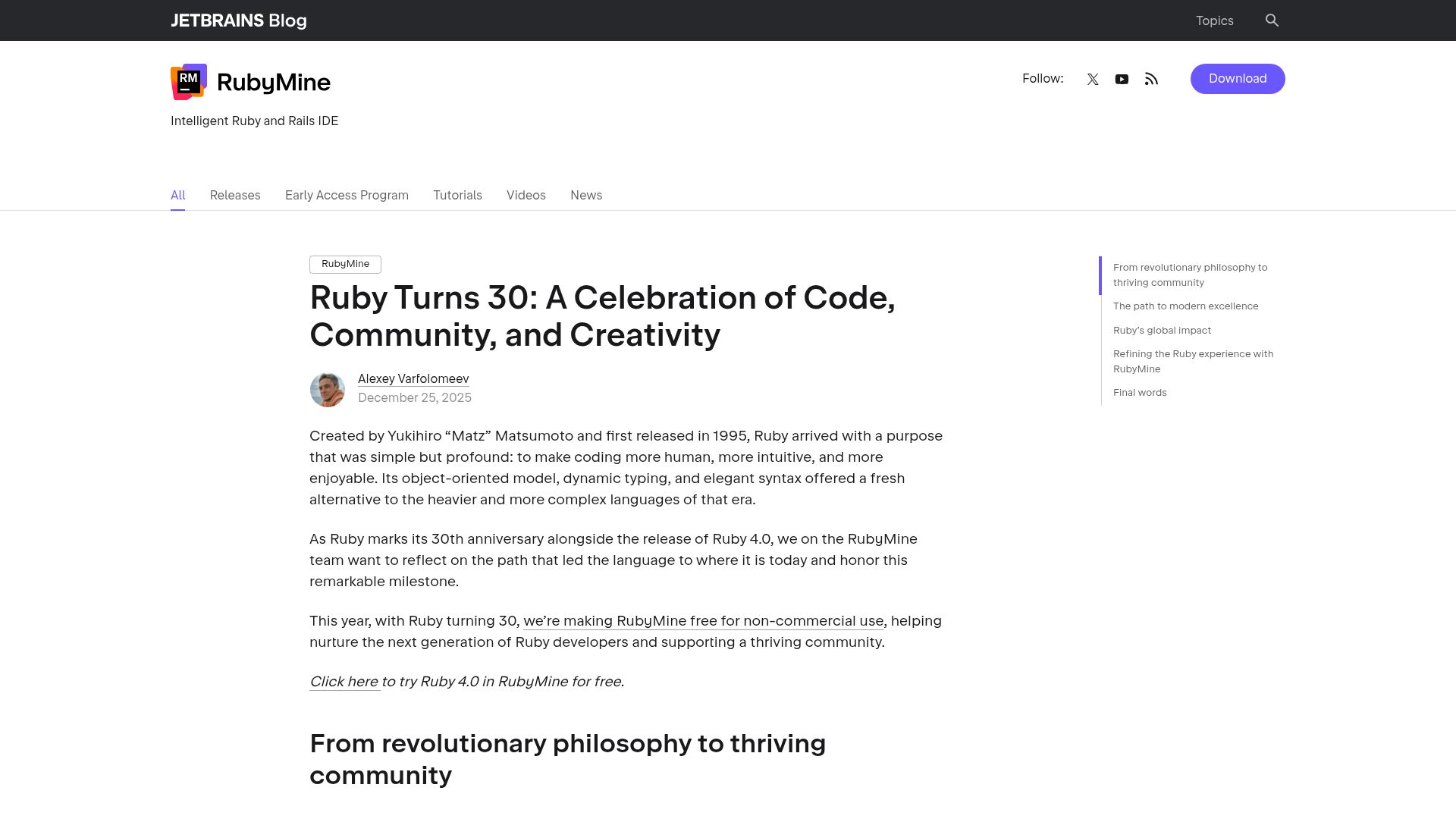Follow the free non-commercial use link

click(x=703, y=621)
